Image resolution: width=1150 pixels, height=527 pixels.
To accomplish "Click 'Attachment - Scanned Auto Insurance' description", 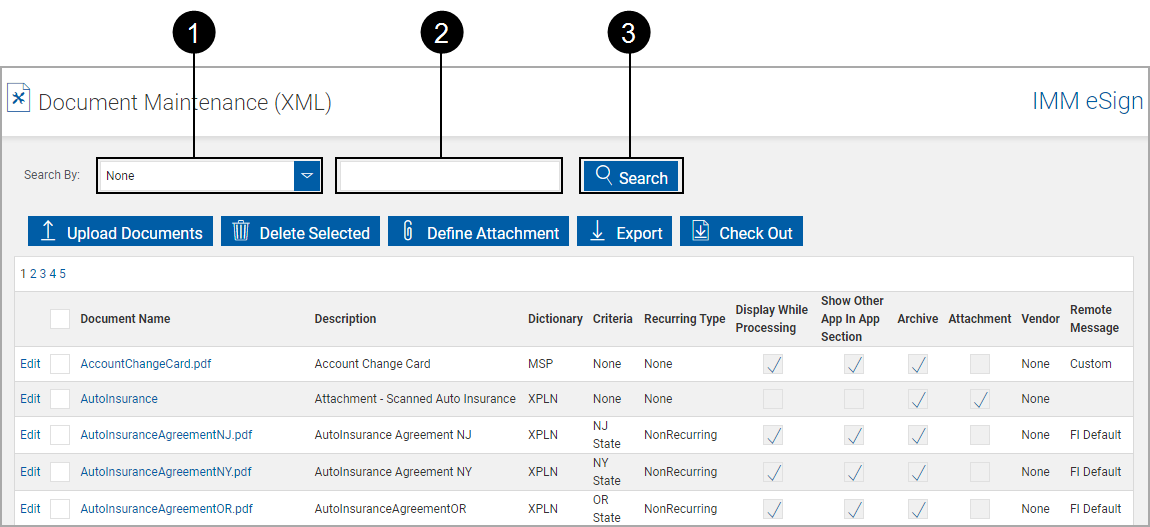I will pos(415,399).
